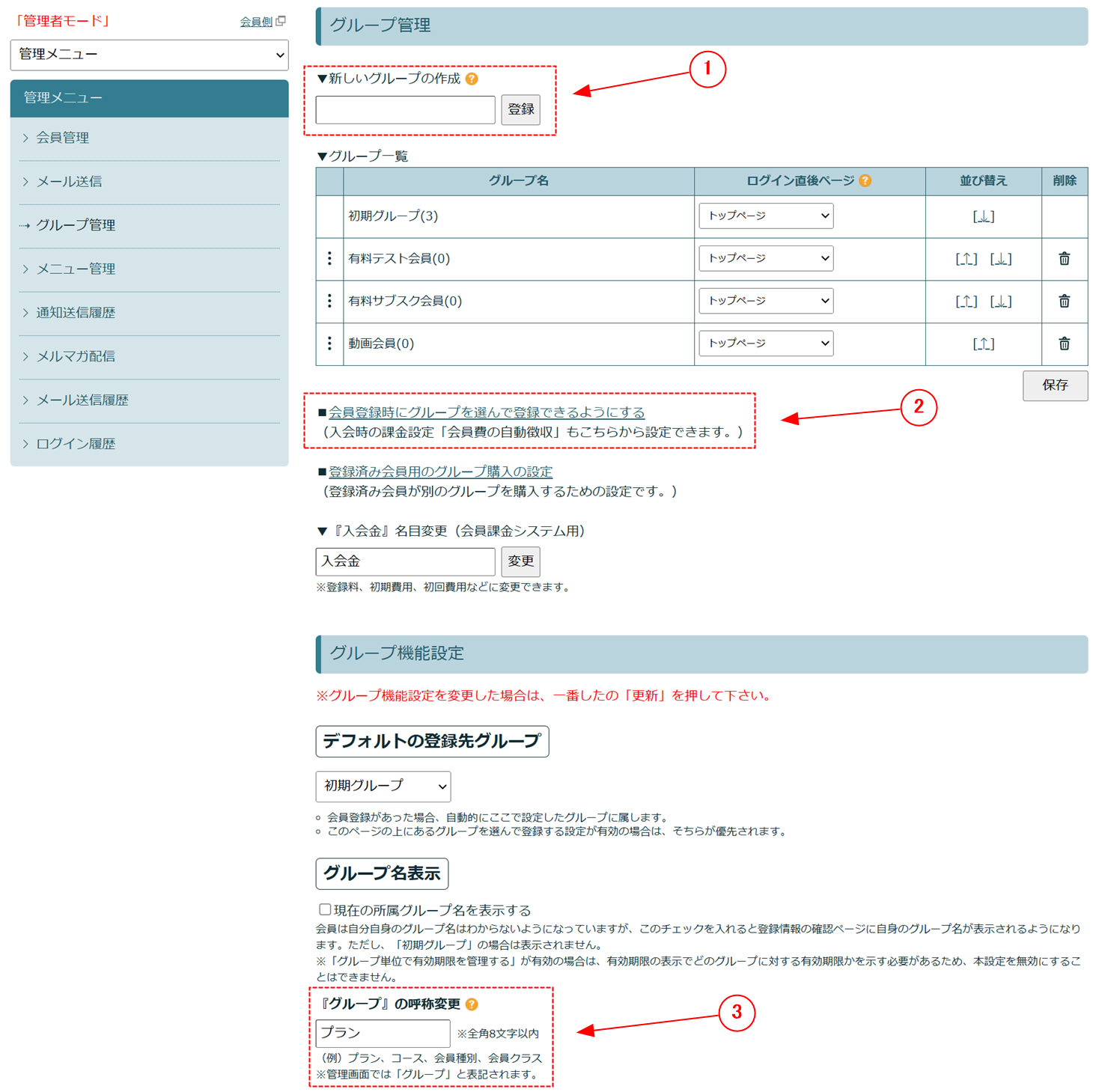Click the 「管理者モード」 red label
The image size is (1099, 1092).
(62, 21)
